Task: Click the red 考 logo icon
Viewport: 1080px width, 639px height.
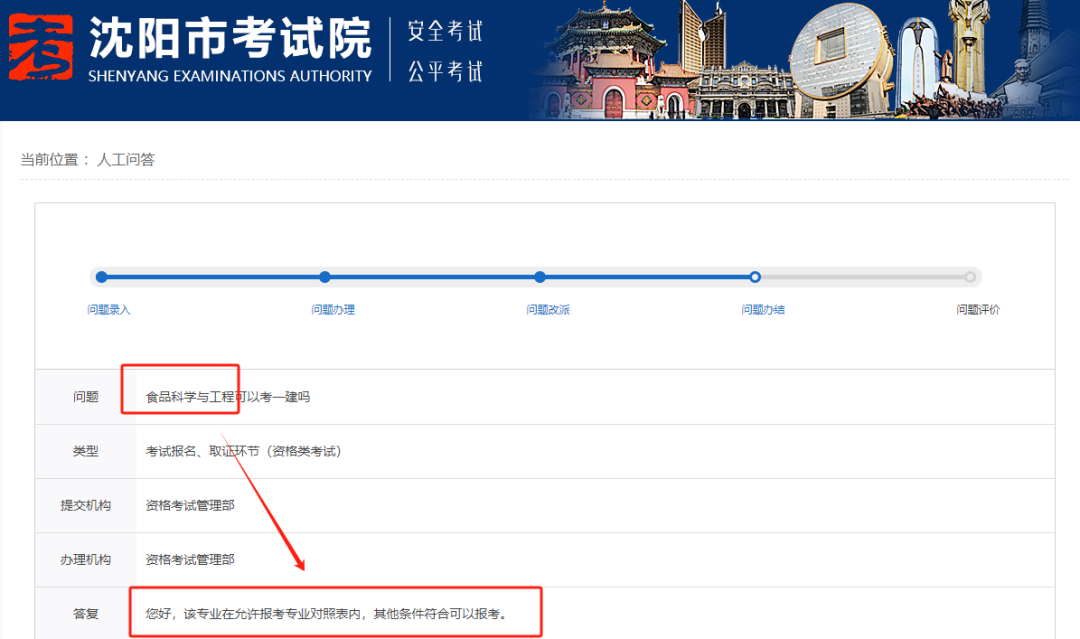Action: 41,47
